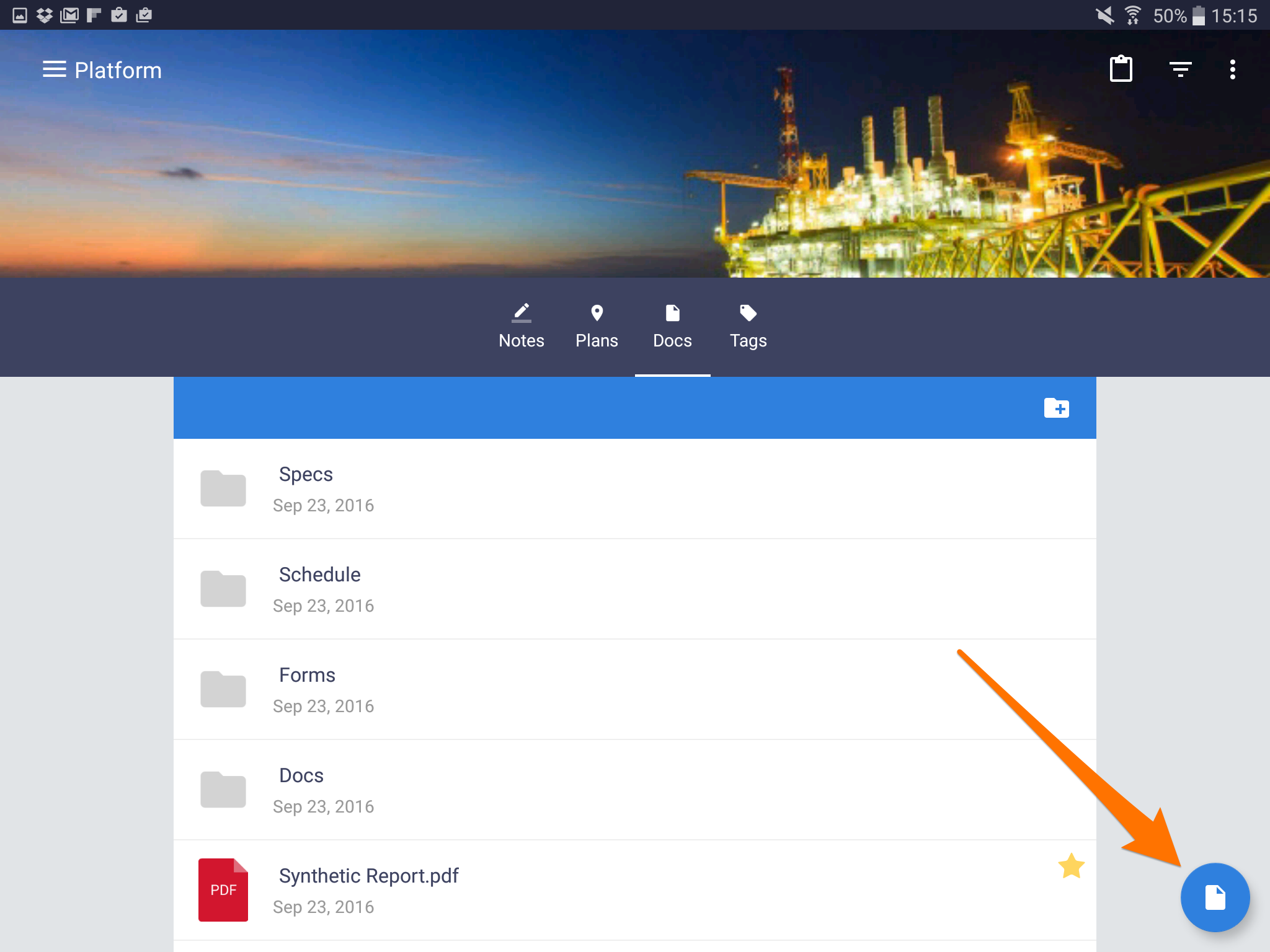
Task: Select the Docs tab
Action: [x=672, y=327]
